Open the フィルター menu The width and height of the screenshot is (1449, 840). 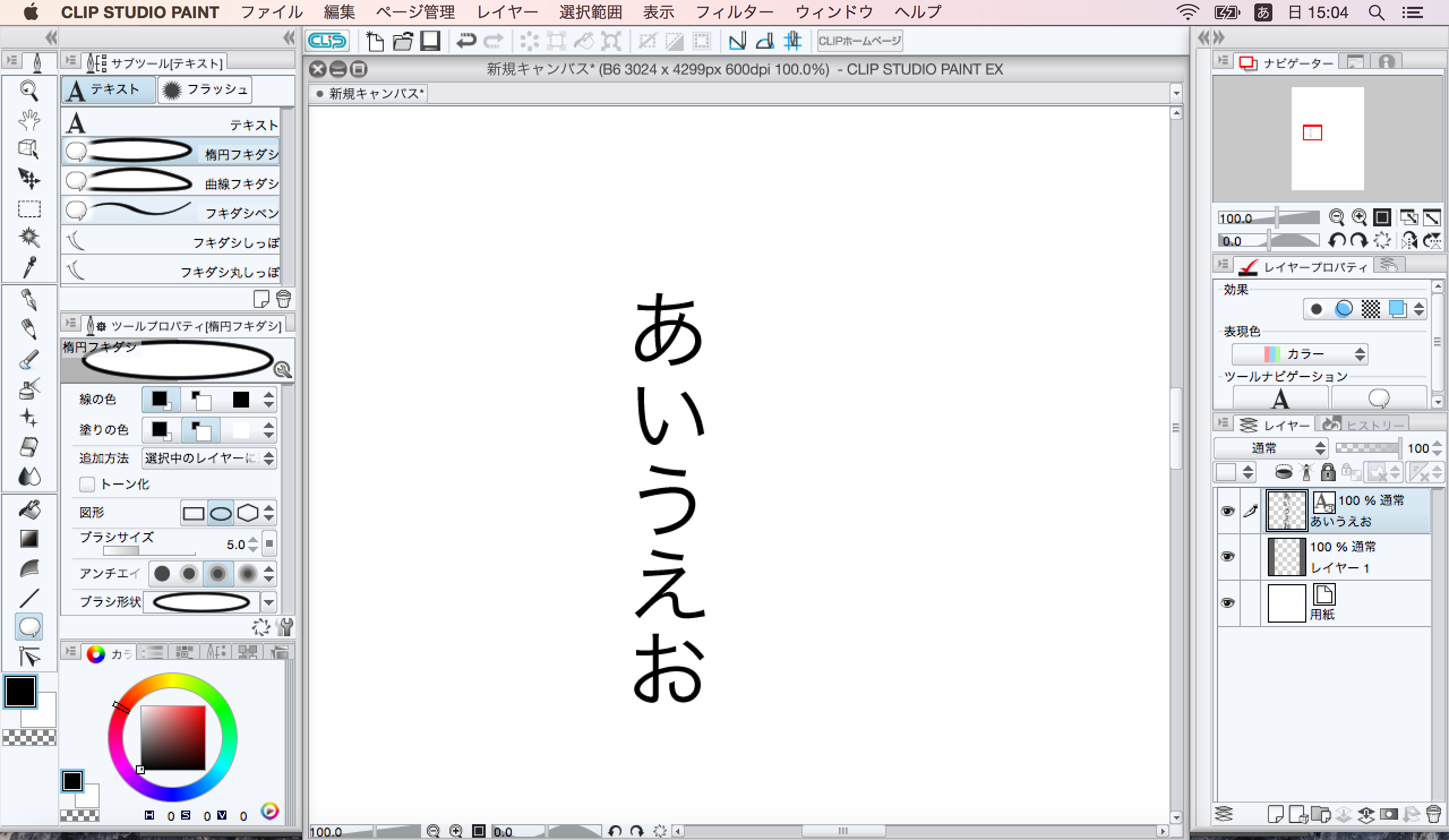[x=734, y=11]
